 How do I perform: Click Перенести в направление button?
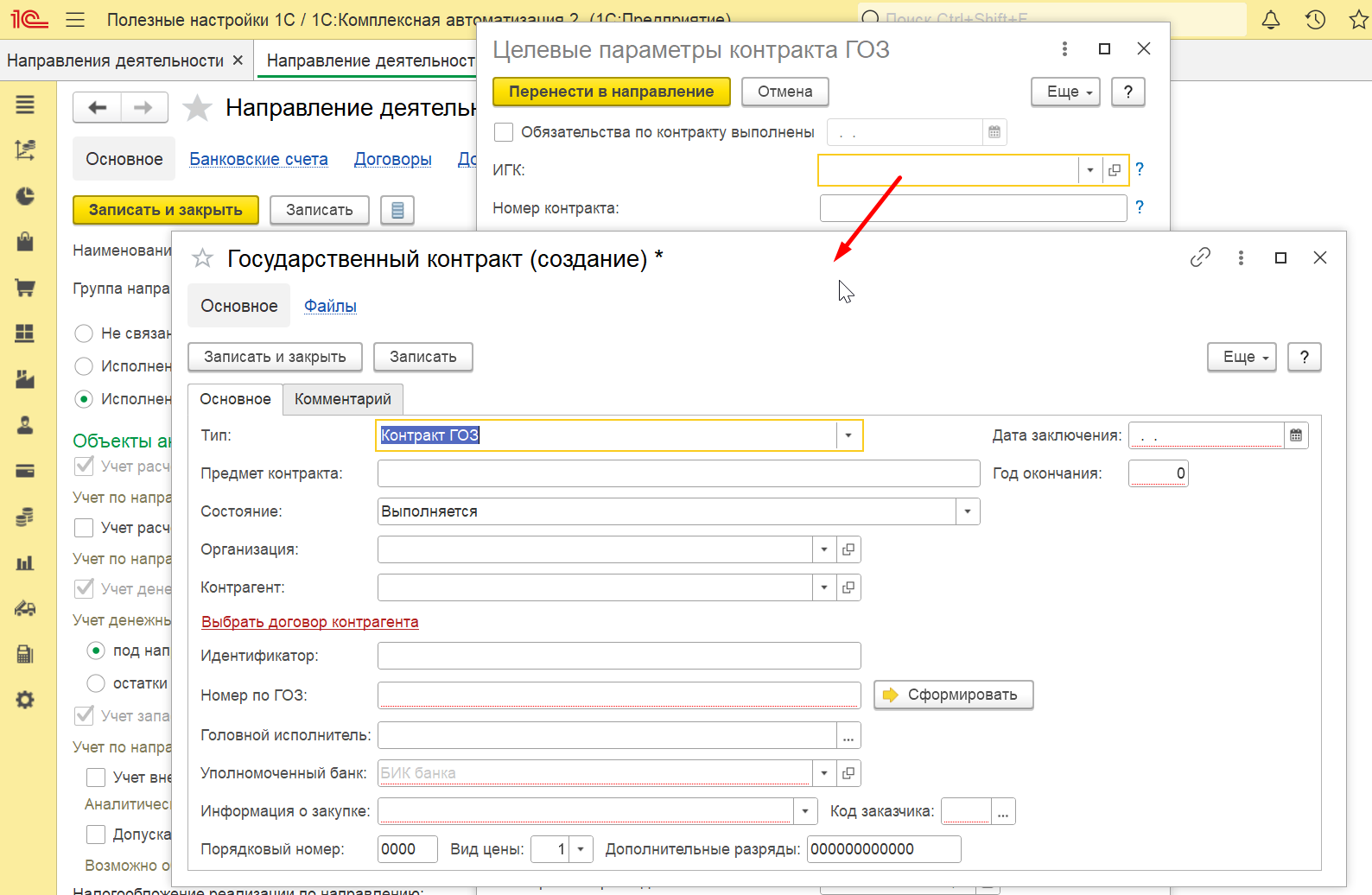611,92
